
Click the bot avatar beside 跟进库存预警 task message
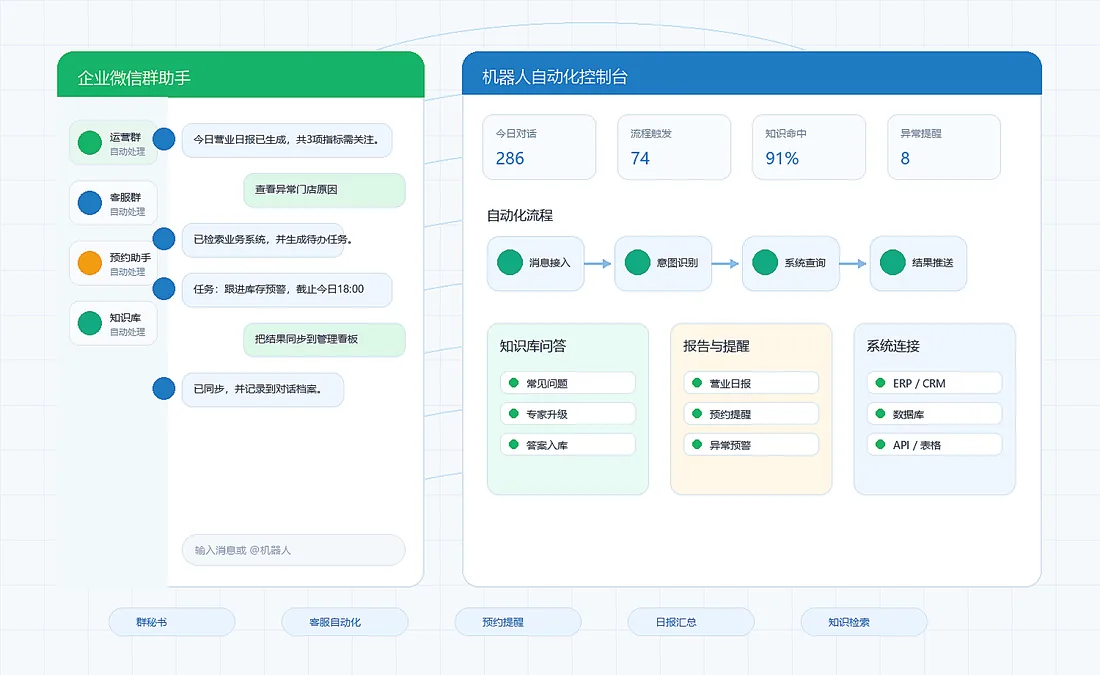click(164, 288)
